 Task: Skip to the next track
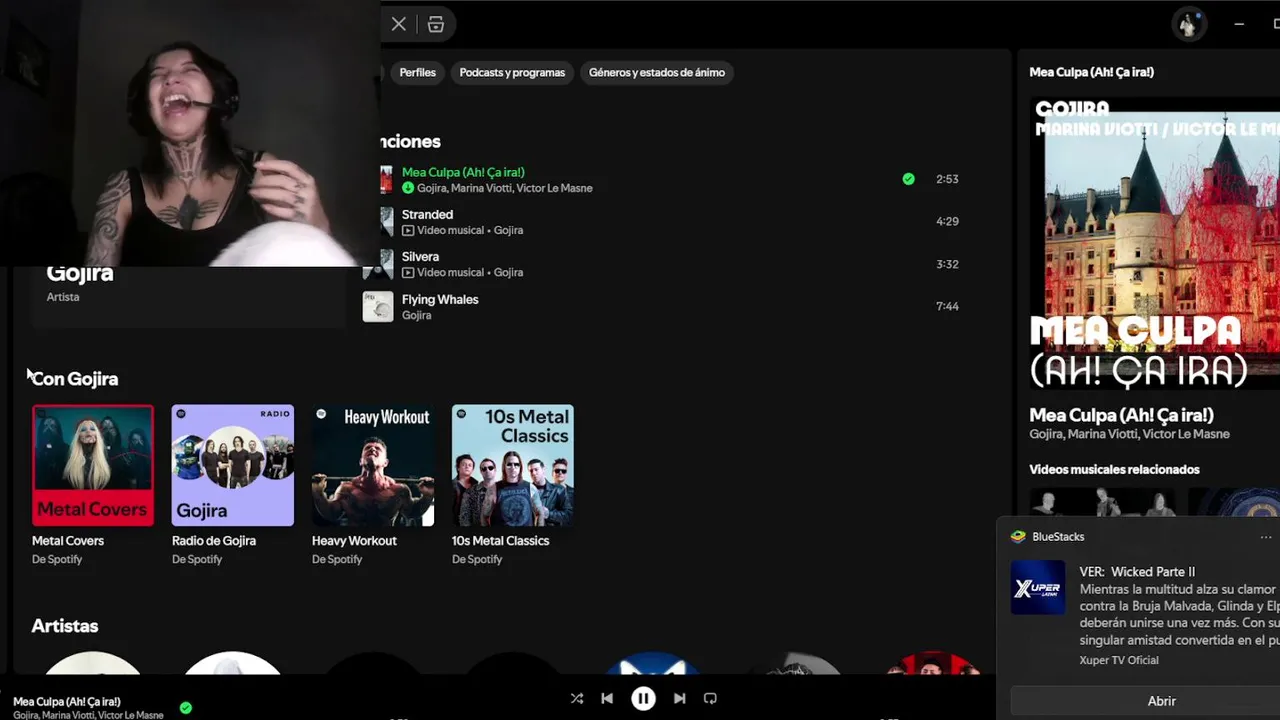click(x=679, y=699)
